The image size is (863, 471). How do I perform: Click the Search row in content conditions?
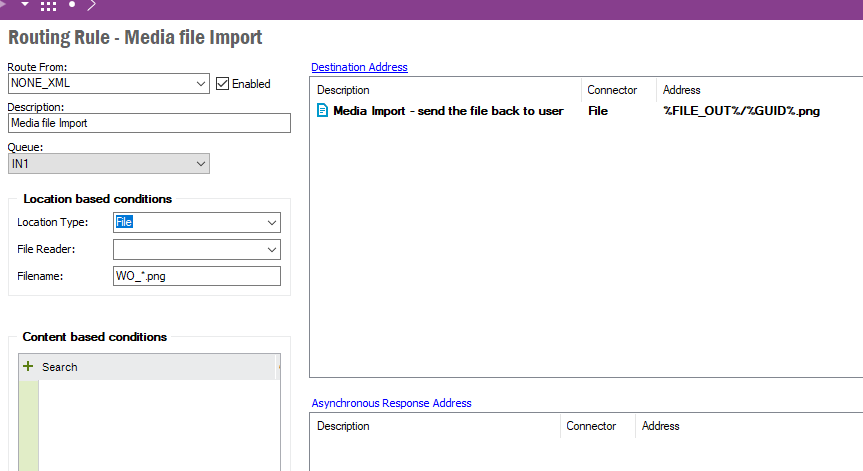[x=150, y=367]
